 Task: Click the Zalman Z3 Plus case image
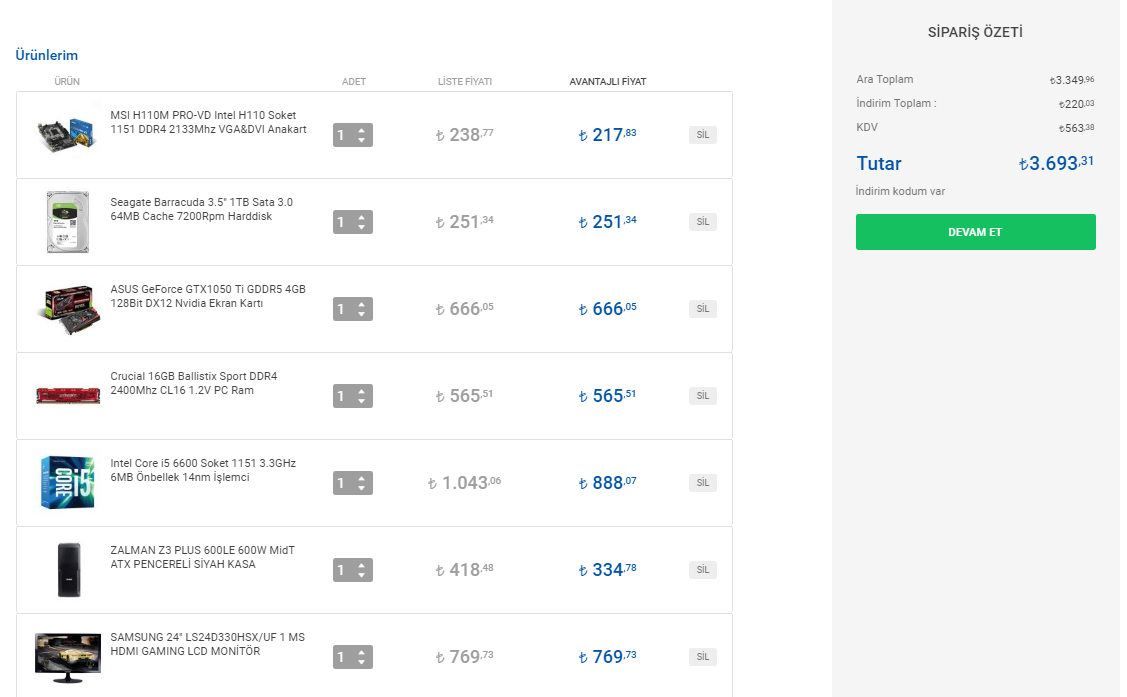(x=68, y=570)
